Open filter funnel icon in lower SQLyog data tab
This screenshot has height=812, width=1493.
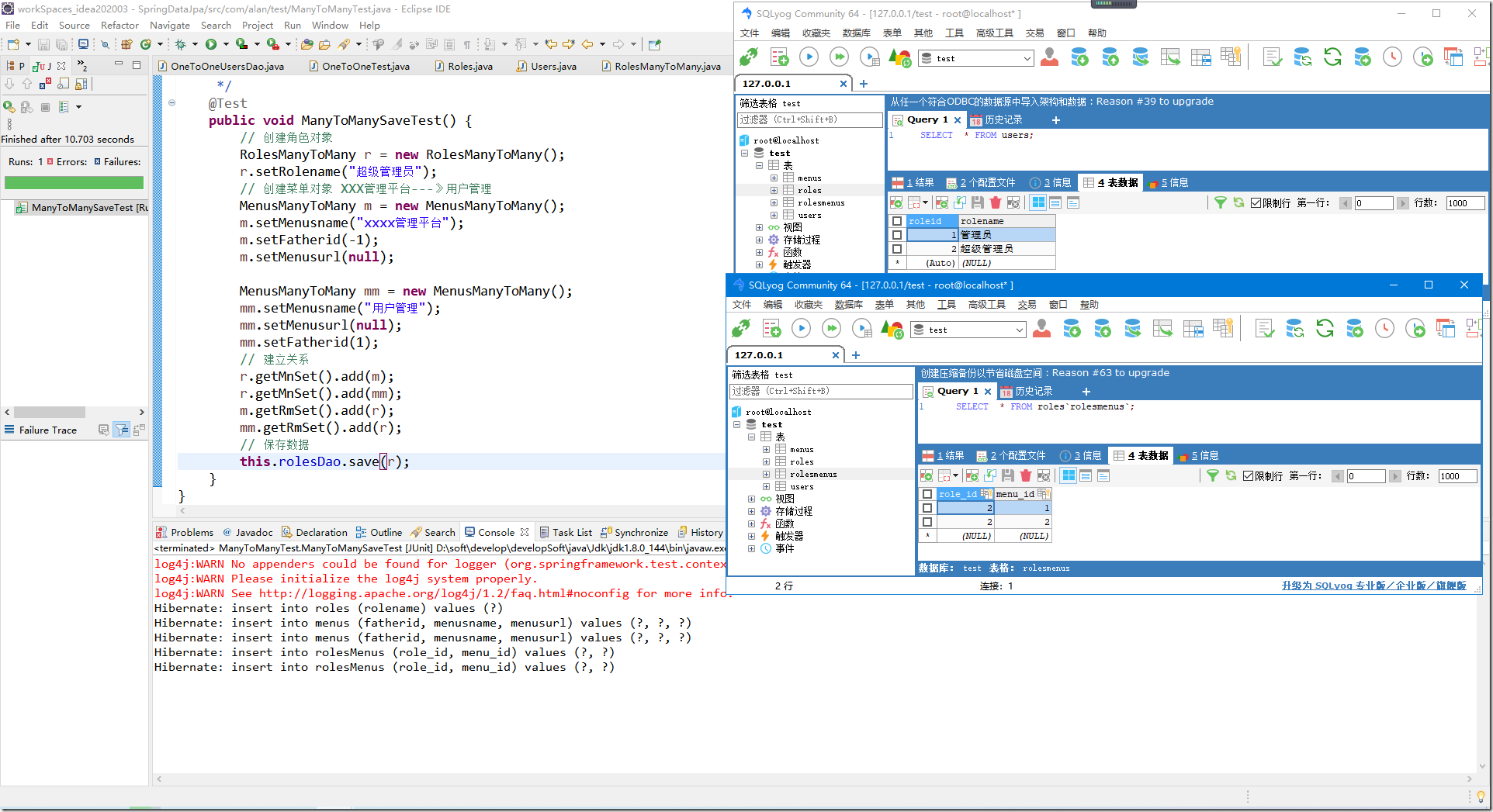tap(1212, 475)
